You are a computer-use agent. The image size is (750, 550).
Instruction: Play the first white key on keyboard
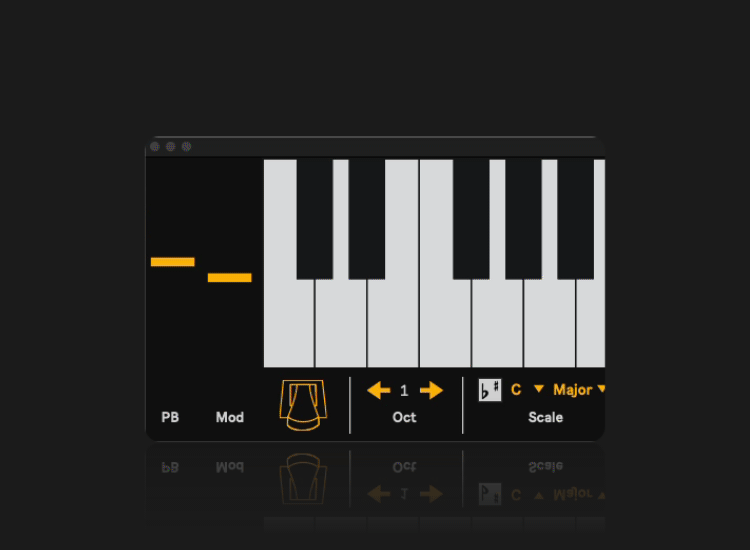[288, 325]
